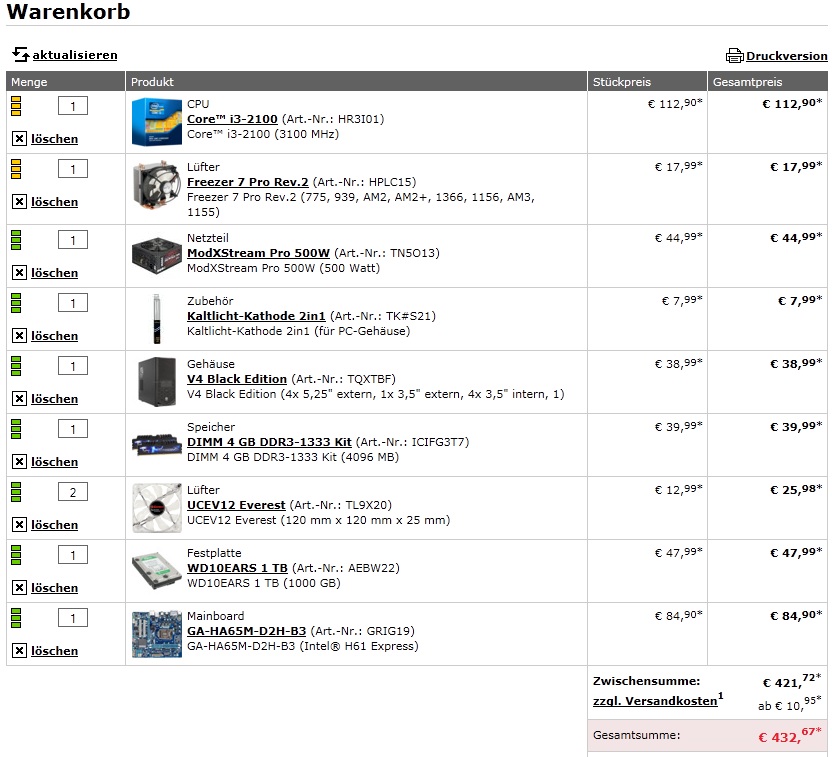Click löschen link for DIMM 4 GB DDR3-1333 Kit
The height and width of the screenshot is (757, 832).
[x=54, y=462]
